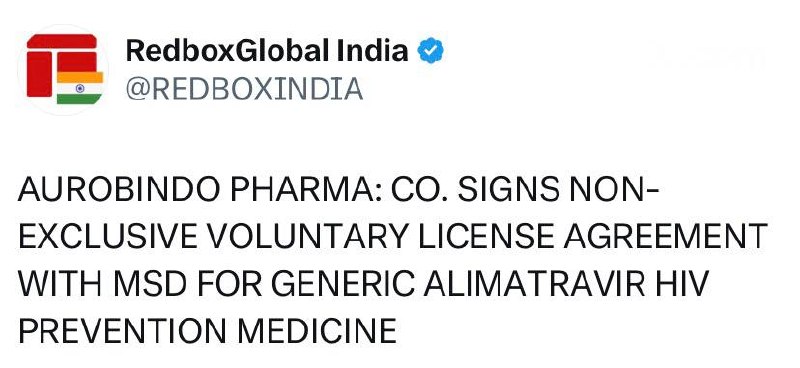The width and height of the screenshot is (800, 368).
Task: Click the word CO. in the tweet
Action: pyautogui.click(x=419, y=191)
